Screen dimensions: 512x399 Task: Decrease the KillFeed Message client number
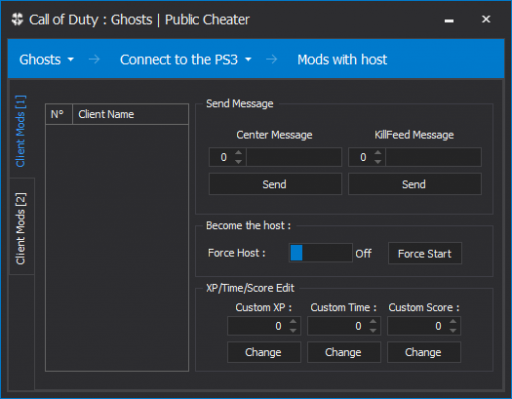click(x=378, y=162)
